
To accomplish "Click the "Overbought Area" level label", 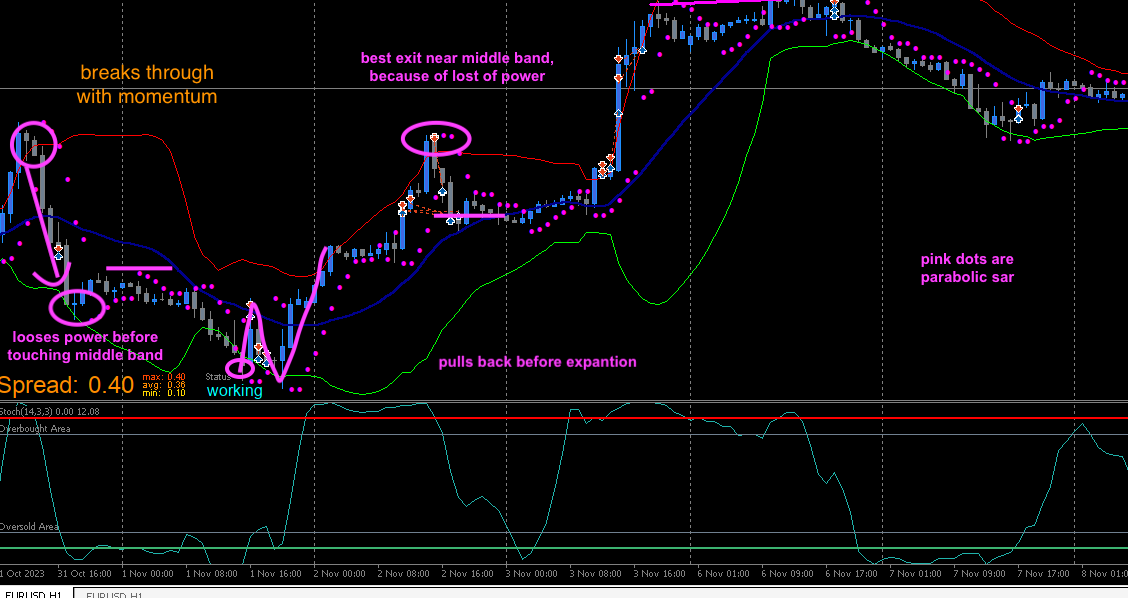I will 35,429.
